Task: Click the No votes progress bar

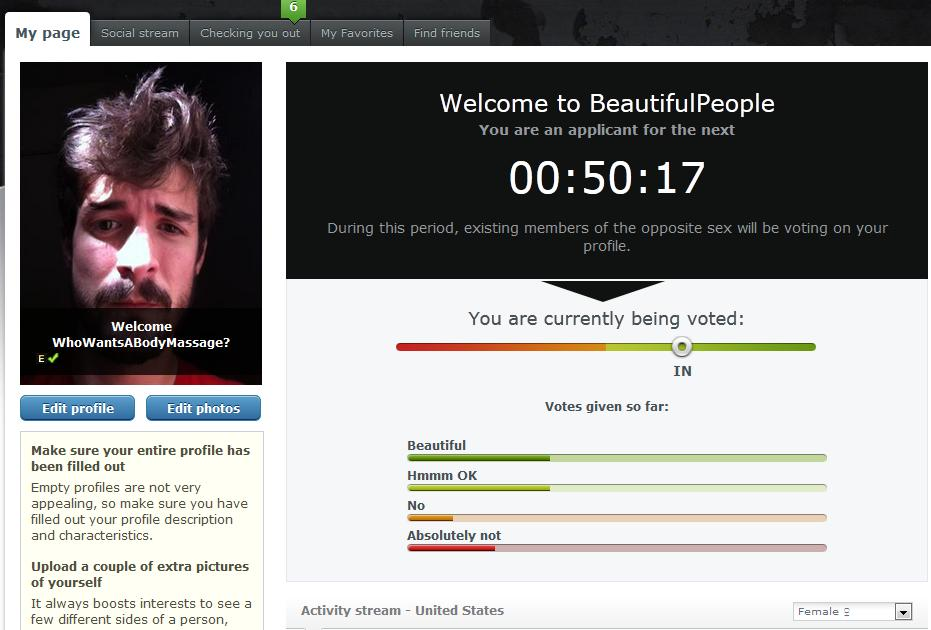Action: 617,518
